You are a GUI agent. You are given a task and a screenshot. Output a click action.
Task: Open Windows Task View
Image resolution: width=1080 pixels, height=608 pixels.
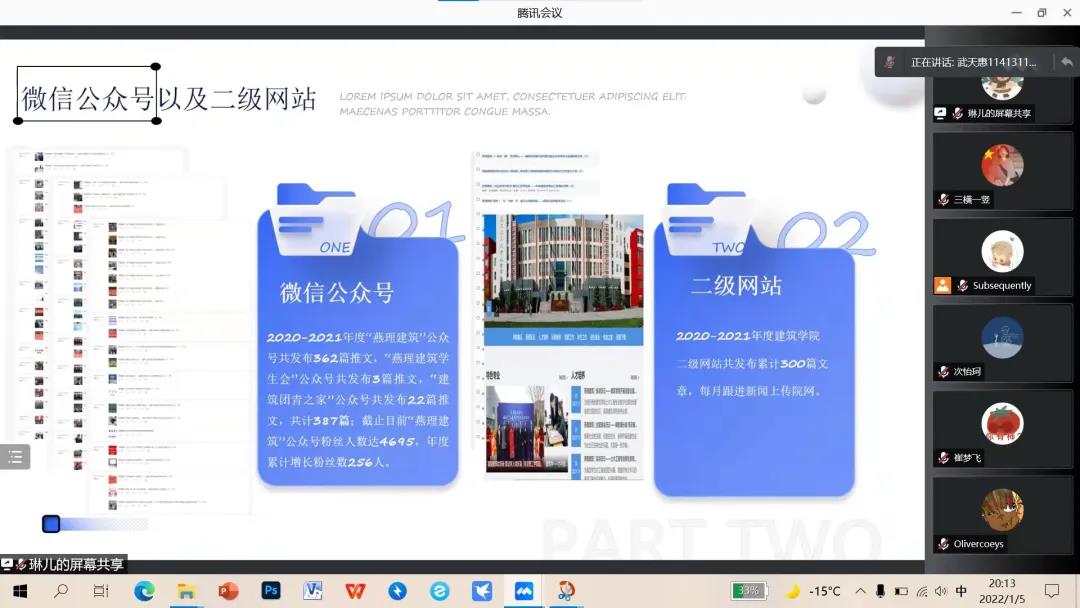[101, 591]
